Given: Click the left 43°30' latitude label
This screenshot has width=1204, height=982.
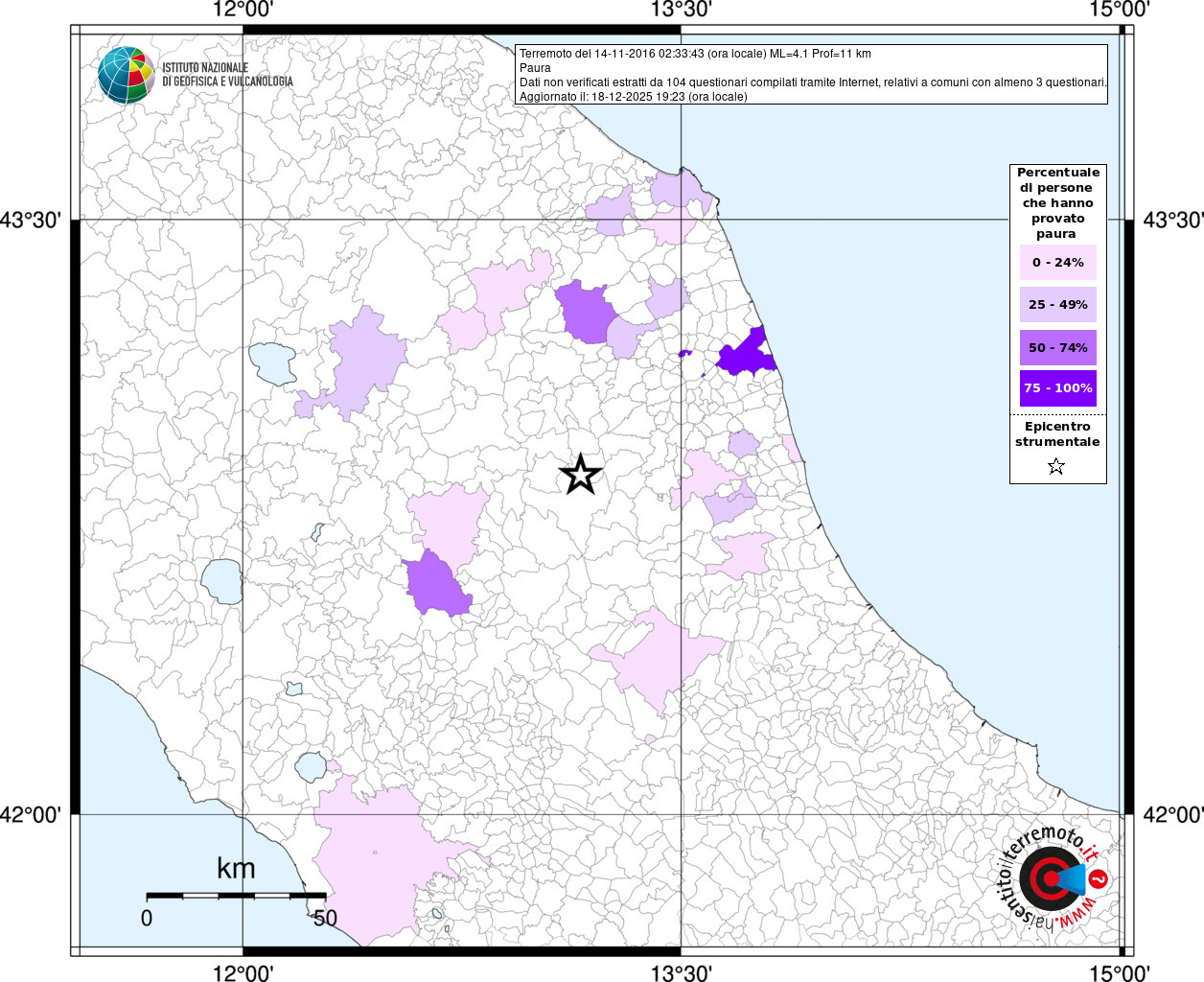Looking at the screenshot, I should [36, 221].
